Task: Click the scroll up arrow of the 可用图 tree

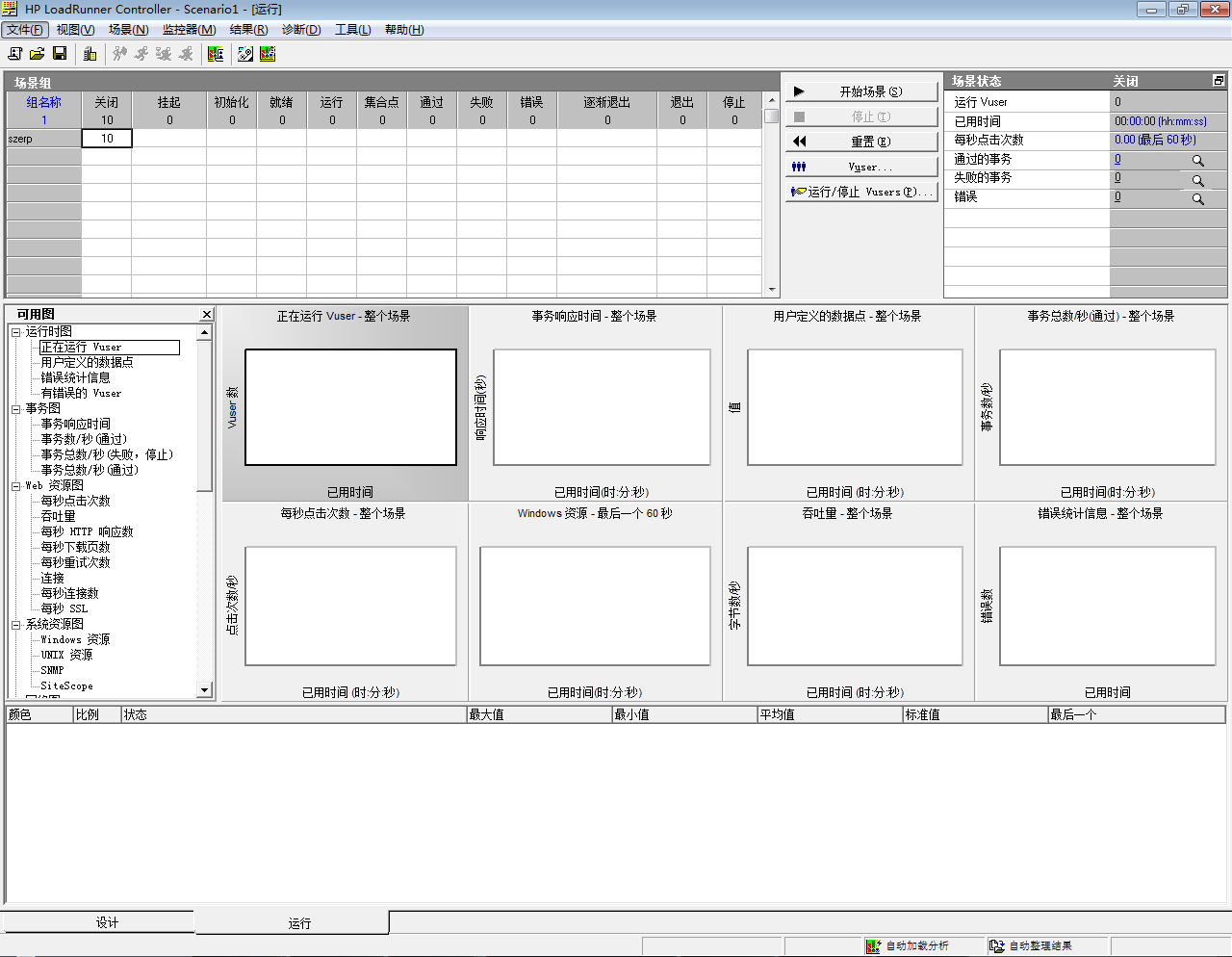Action: (204, 332)
